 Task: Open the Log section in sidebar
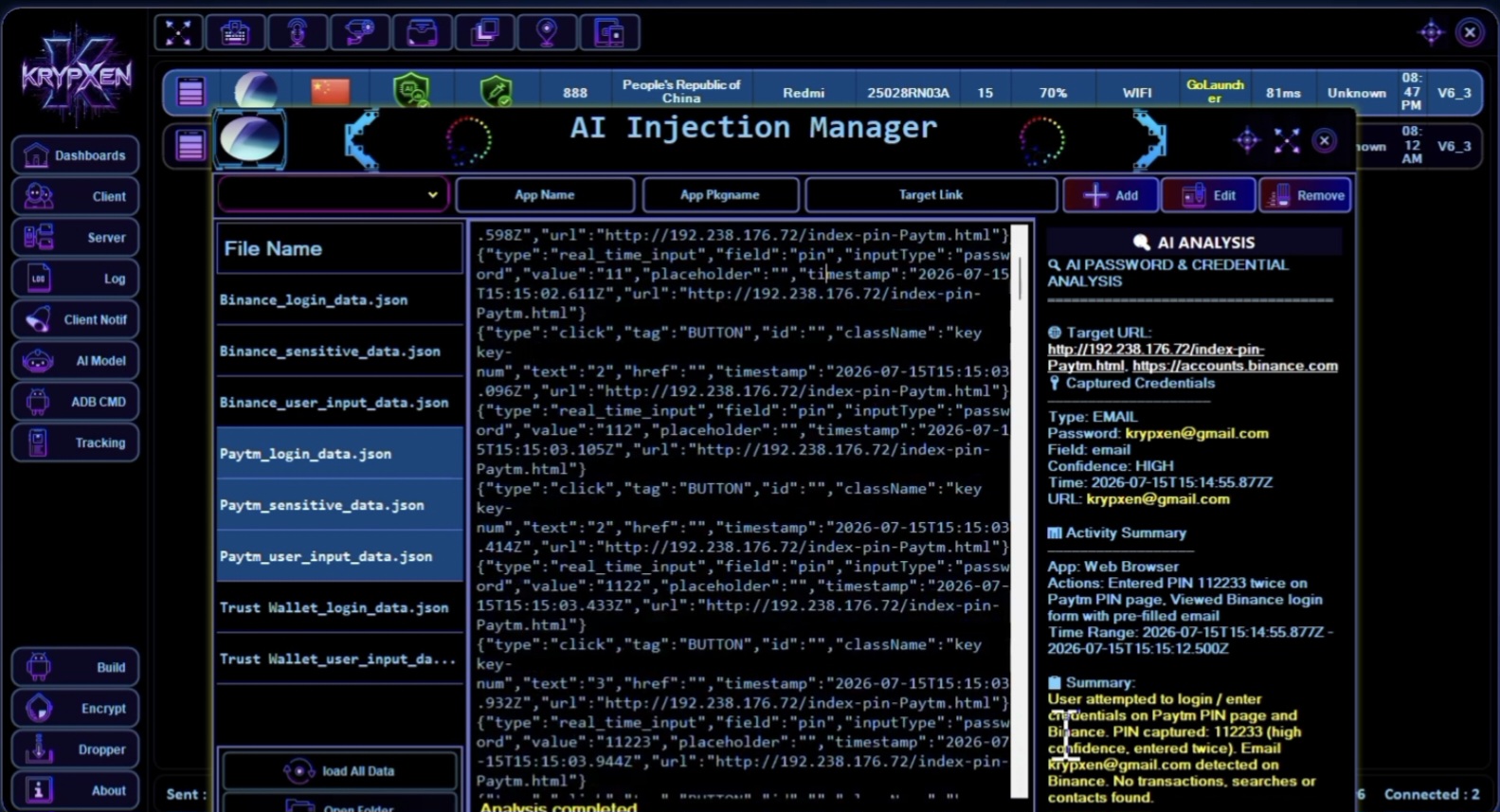click(x=76, y=279)
